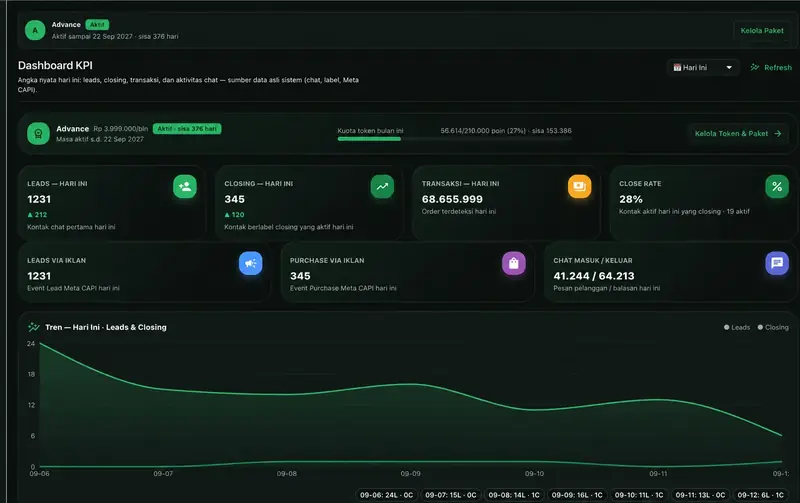This screenshot has height=503, width=800.
Task: Click 'Pesan pelanggan / balasan hari ini' text
Action: click(607, 288)
